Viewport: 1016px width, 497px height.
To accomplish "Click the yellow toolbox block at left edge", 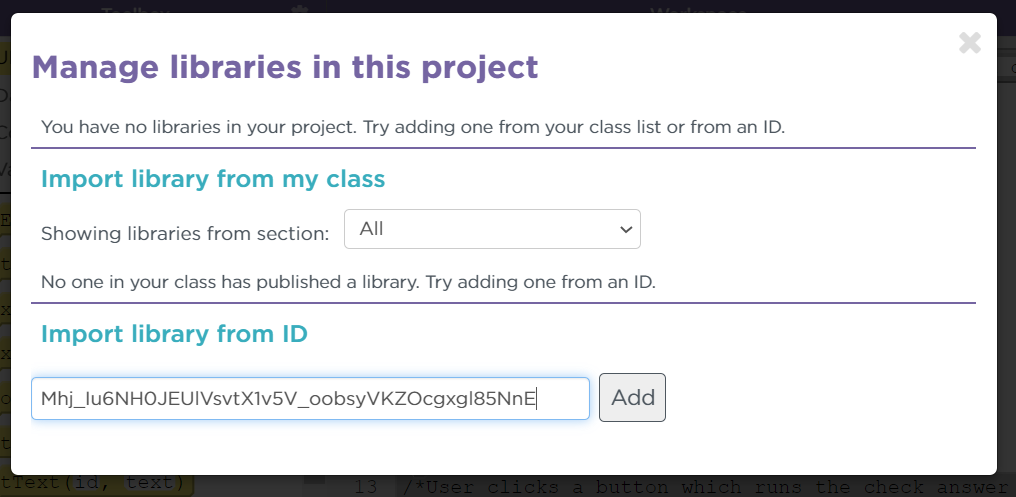I will [5, 220].
